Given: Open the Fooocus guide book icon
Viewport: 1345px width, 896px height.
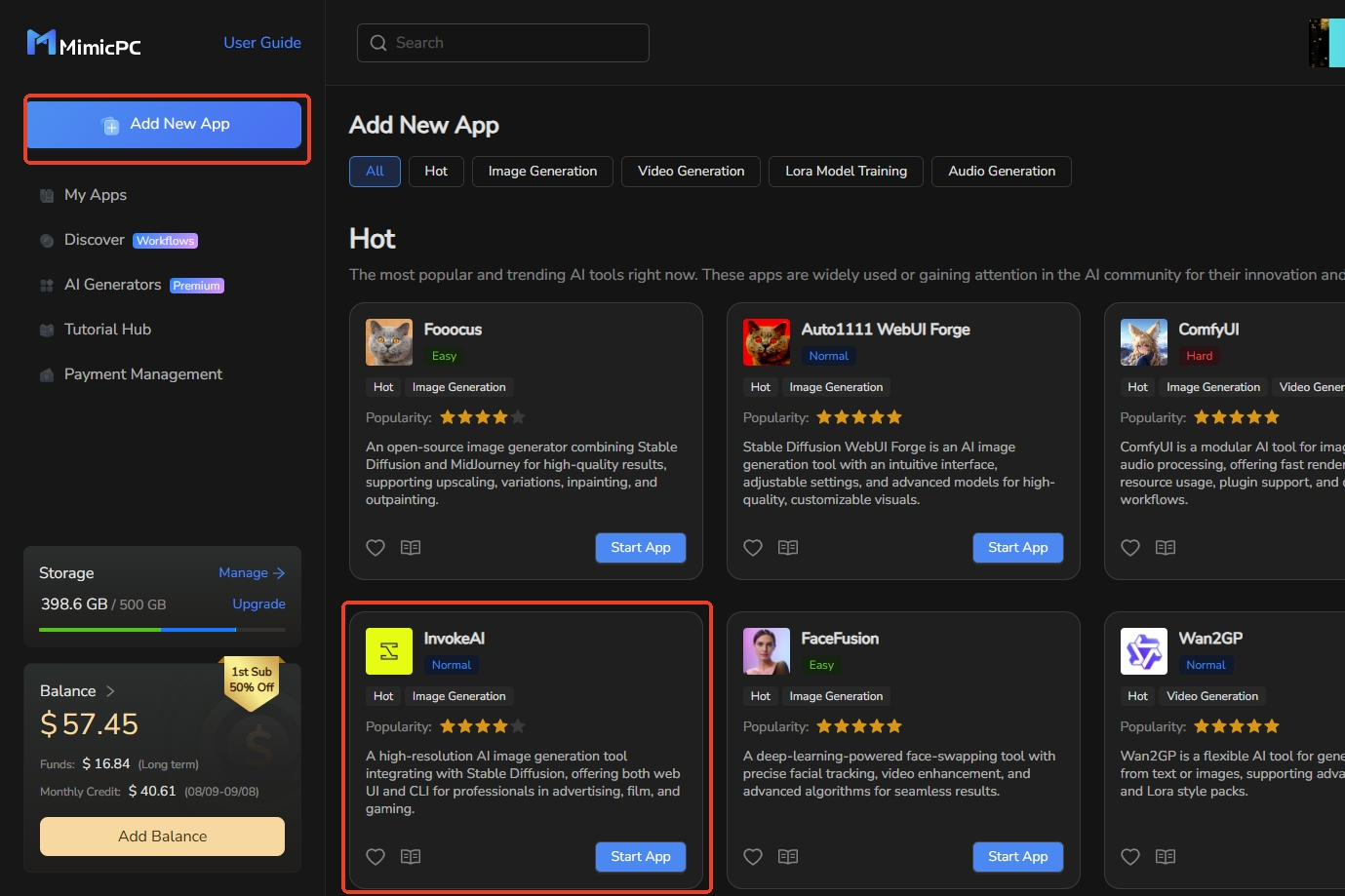Looking at the screenshot, I should (x=411, y=548).
